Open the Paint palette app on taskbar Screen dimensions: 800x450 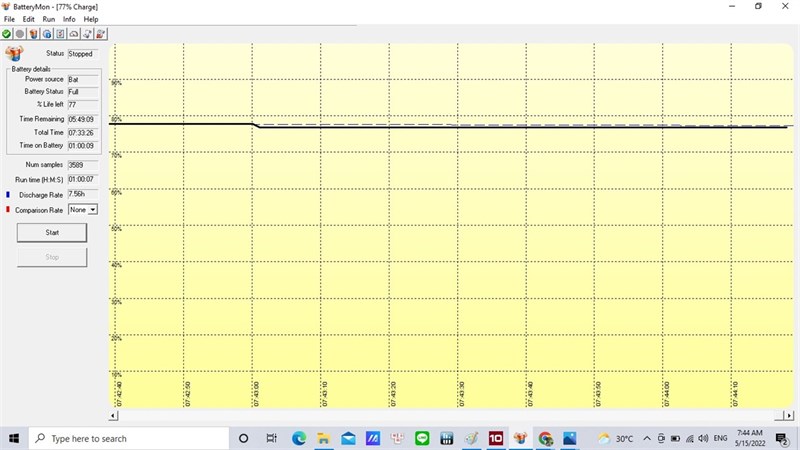[x=471, y=438]
